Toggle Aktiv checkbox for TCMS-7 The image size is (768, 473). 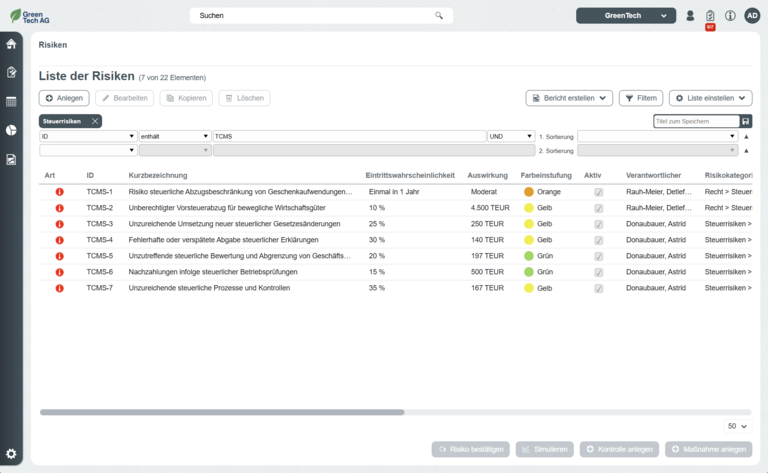[599, 288]
